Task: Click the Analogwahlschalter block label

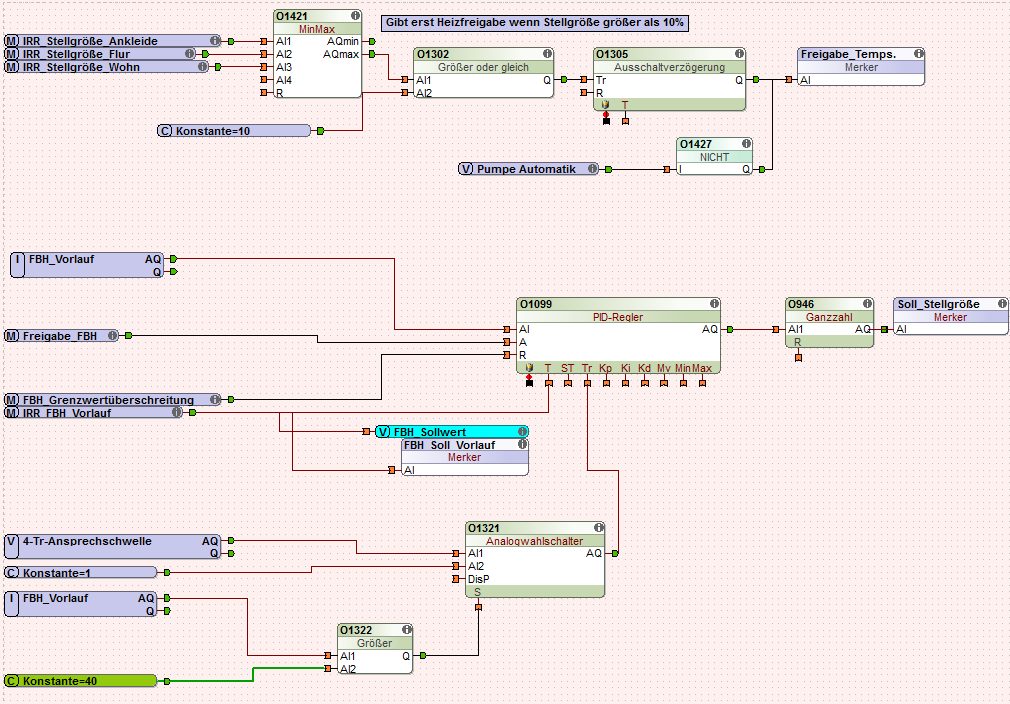Action: (535, 541)
